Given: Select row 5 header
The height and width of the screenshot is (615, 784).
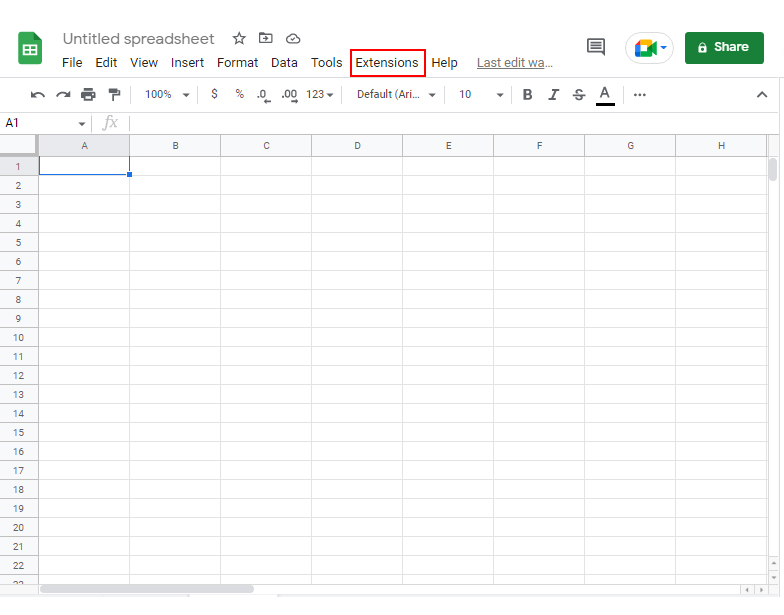Looking at the screenshot, I should 18,242.
